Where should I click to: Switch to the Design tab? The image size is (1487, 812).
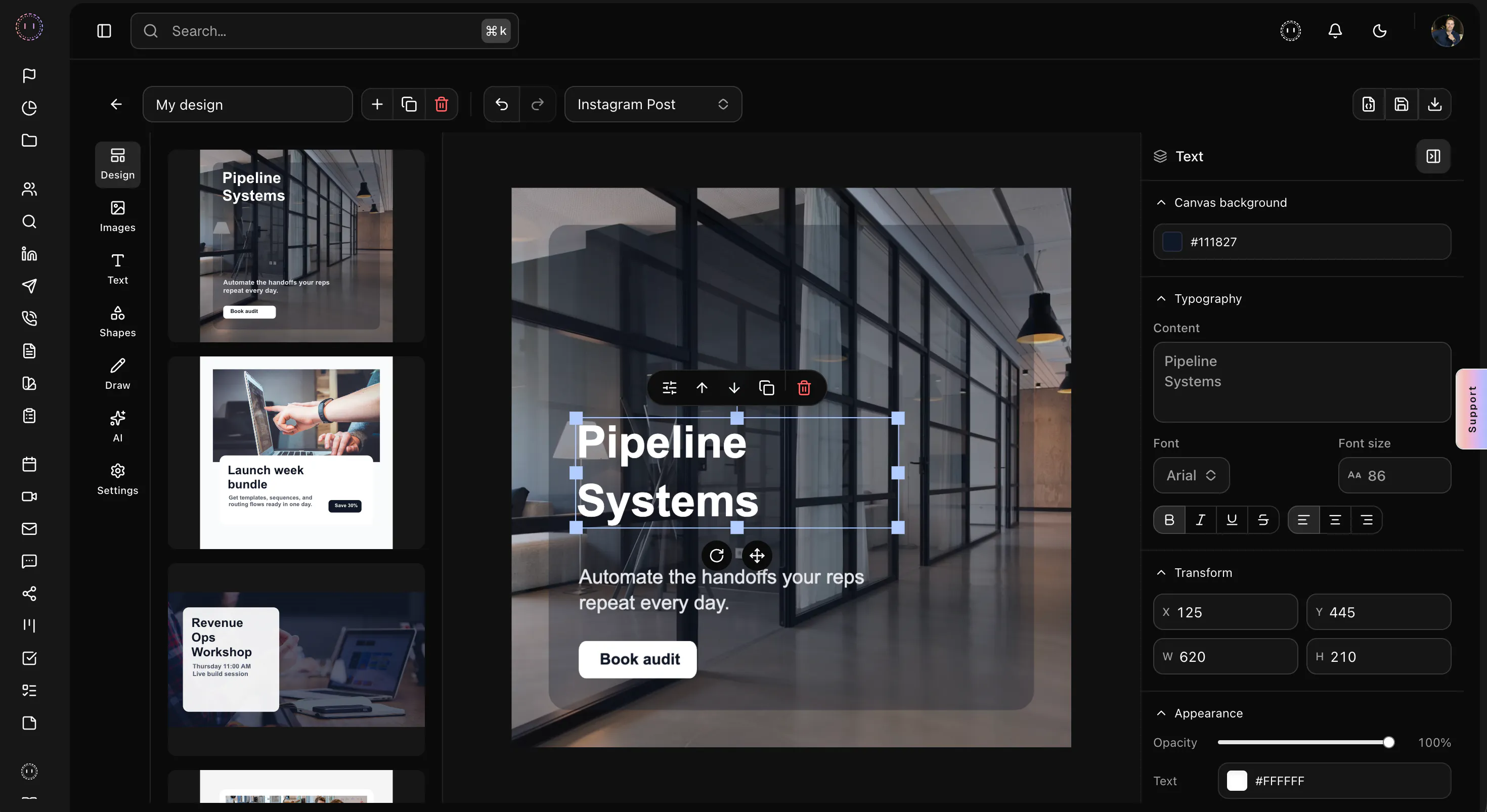[x=118, y=164]
